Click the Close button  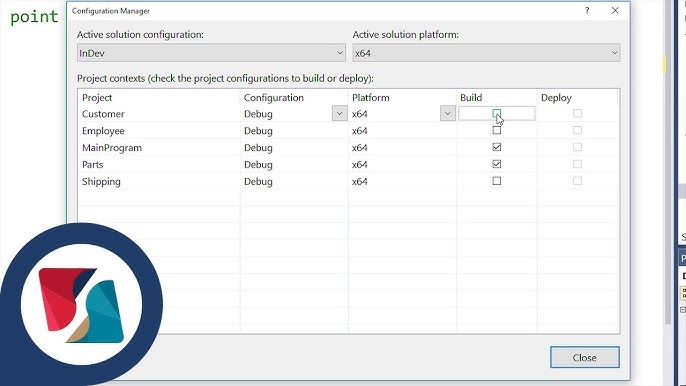(584, 358)
